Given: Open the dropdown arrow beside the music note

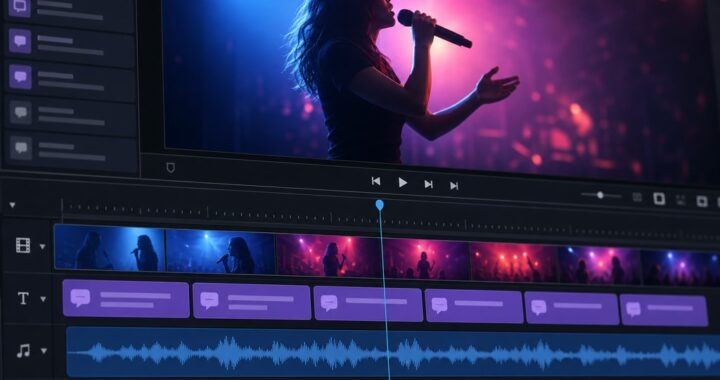Looking at the screenshot, I should (44, 351).
